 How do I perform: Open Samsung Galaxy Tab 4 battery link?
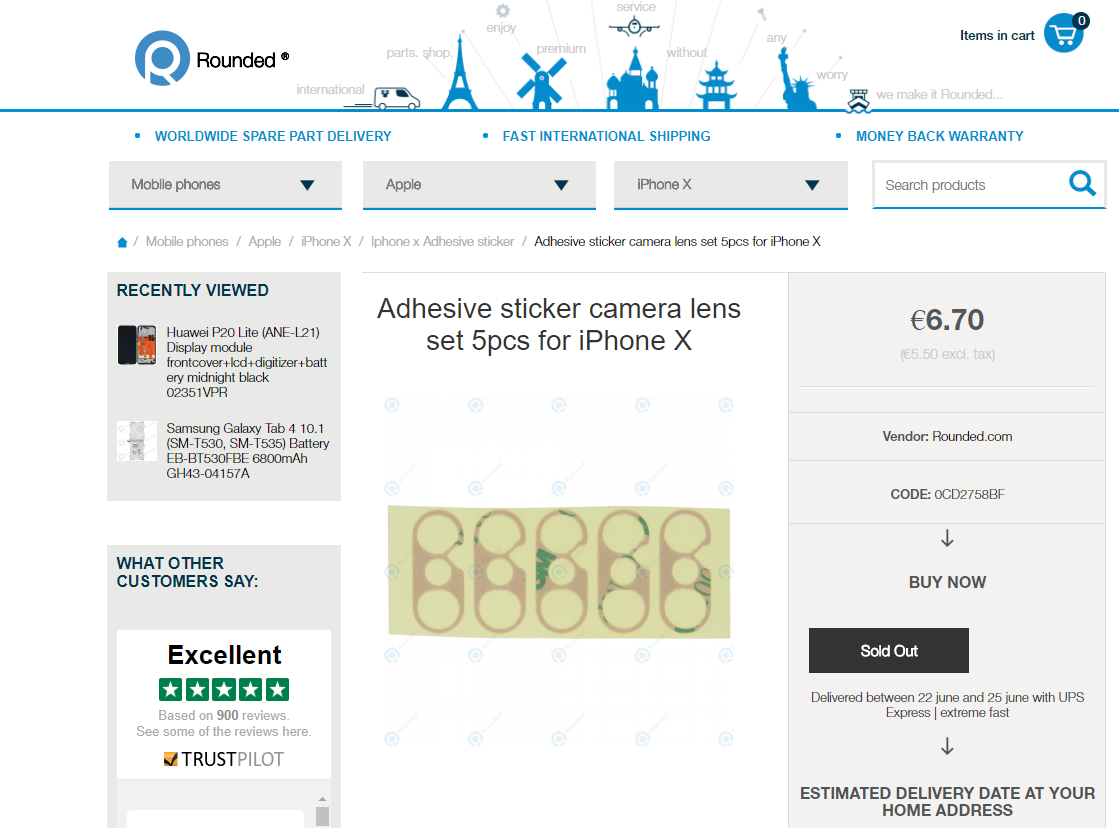[248, 450]
